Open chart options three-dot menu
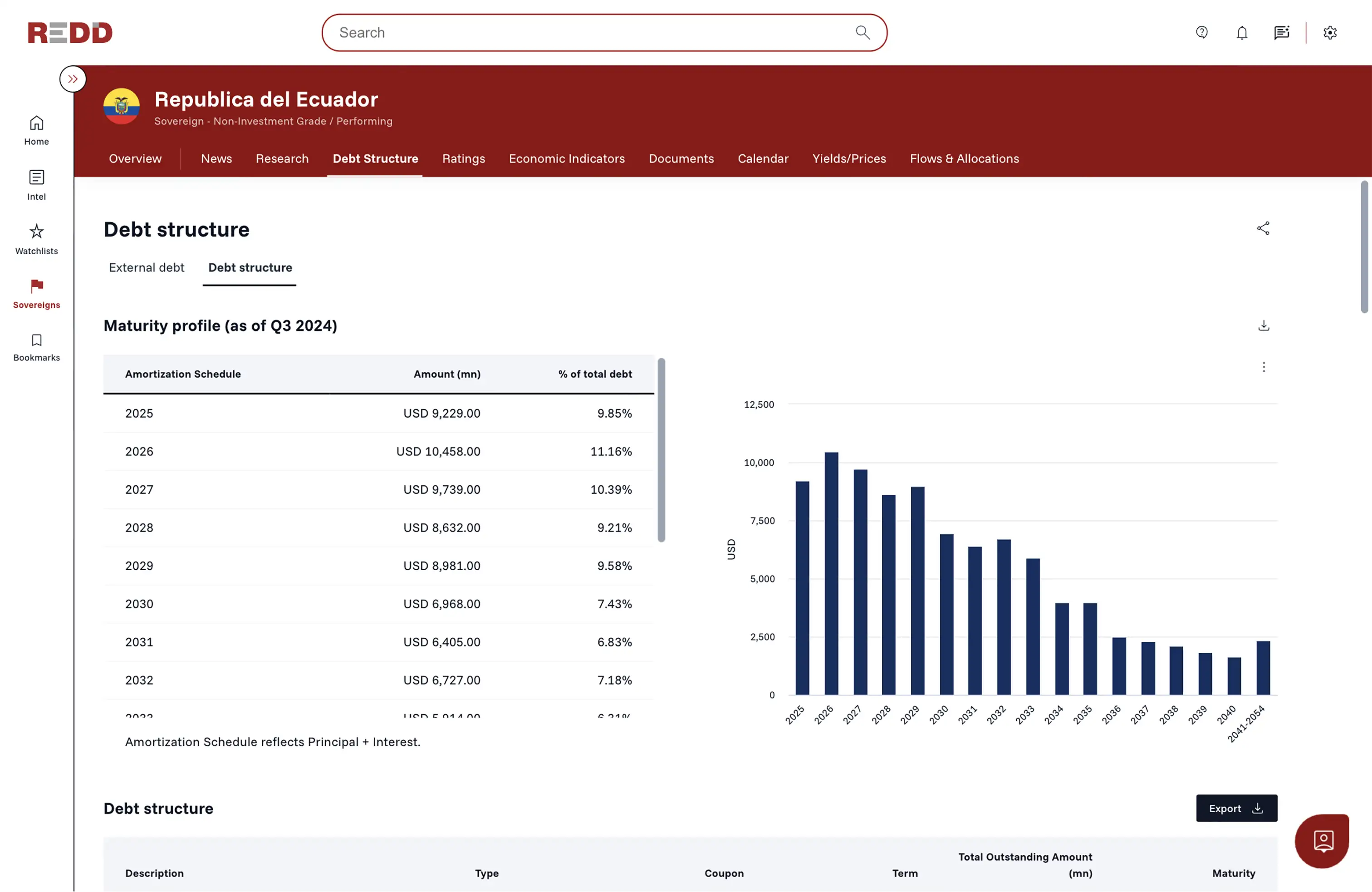This screenshot has width=1372, height=892. 1264,367
